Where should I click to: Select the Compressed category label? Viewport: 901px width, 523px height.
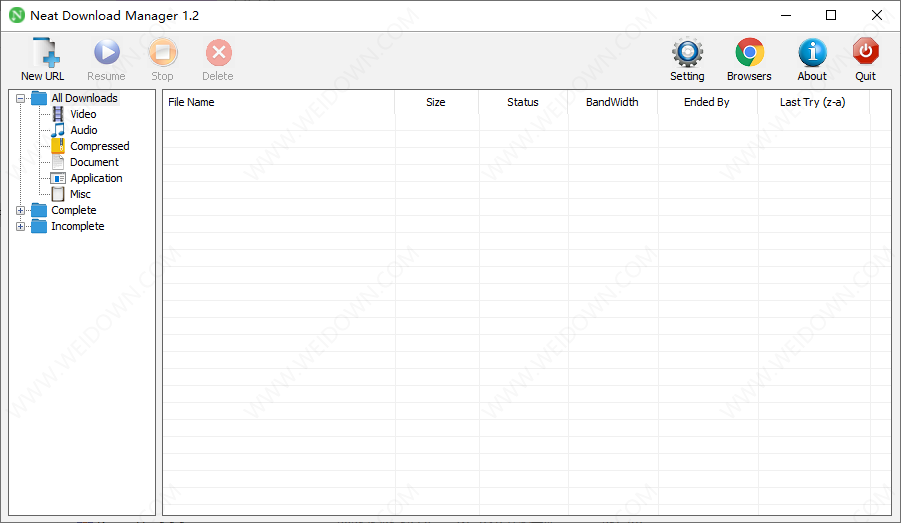(x=100, y=146)
